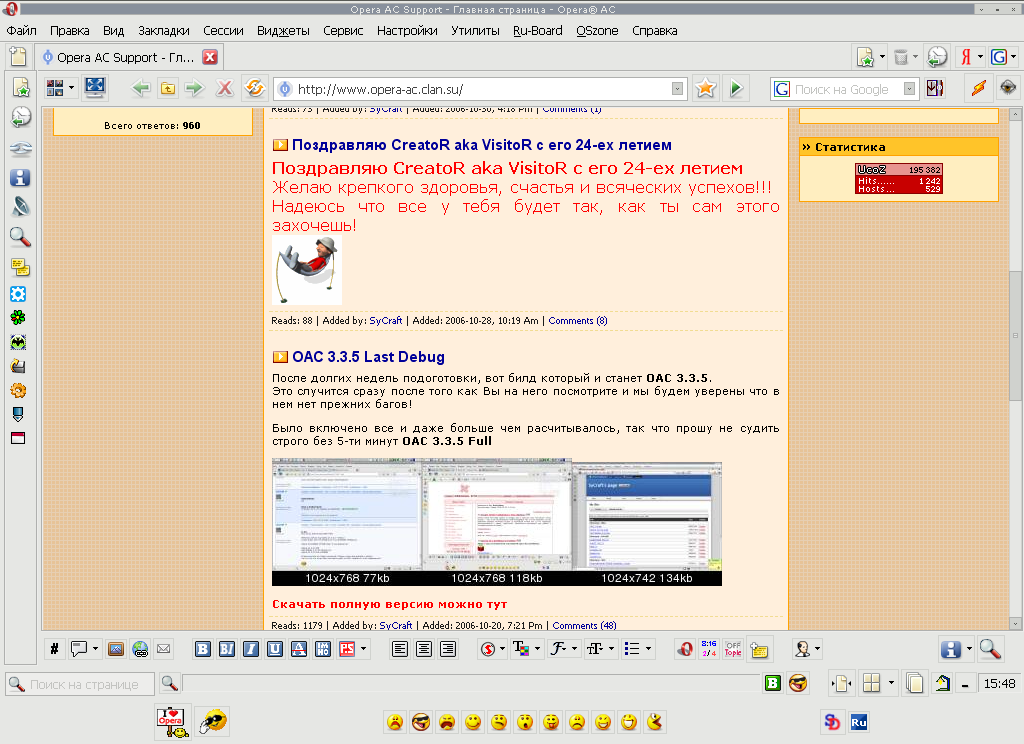Expand the Google search engine dropdown
1024x744 pixels.
(x=909, y=89)
